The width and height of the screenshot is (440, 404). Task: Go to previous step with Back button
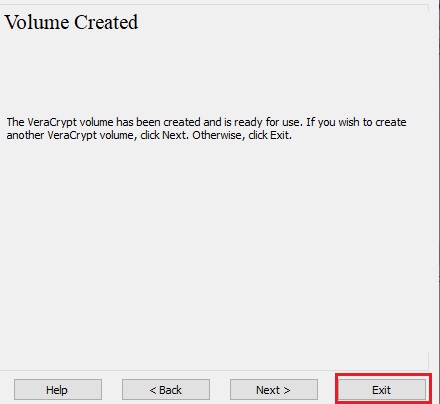point(166,389)
